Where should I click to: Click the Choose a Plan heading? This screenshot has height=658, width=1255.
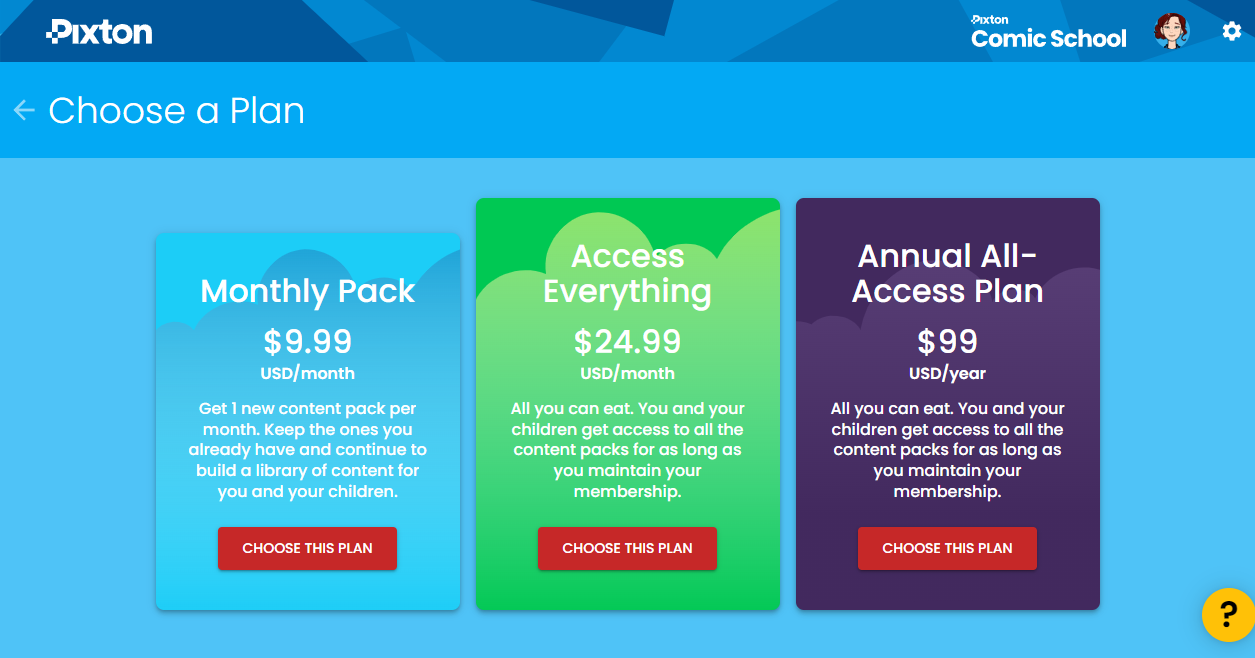coord(177,110)
